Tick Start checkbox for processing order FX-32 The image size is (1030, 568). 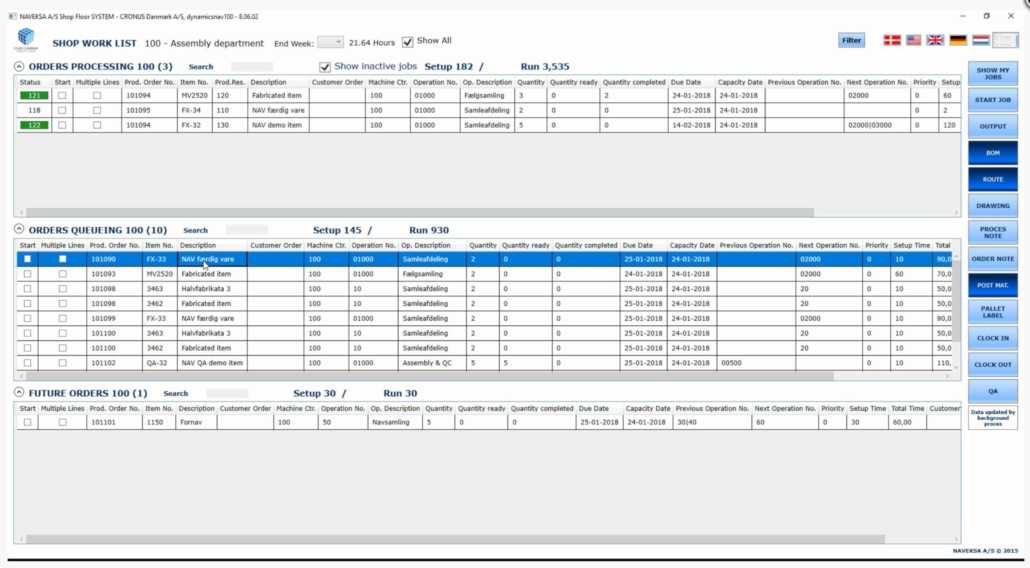pyautogui.click(x=62, y=125)
